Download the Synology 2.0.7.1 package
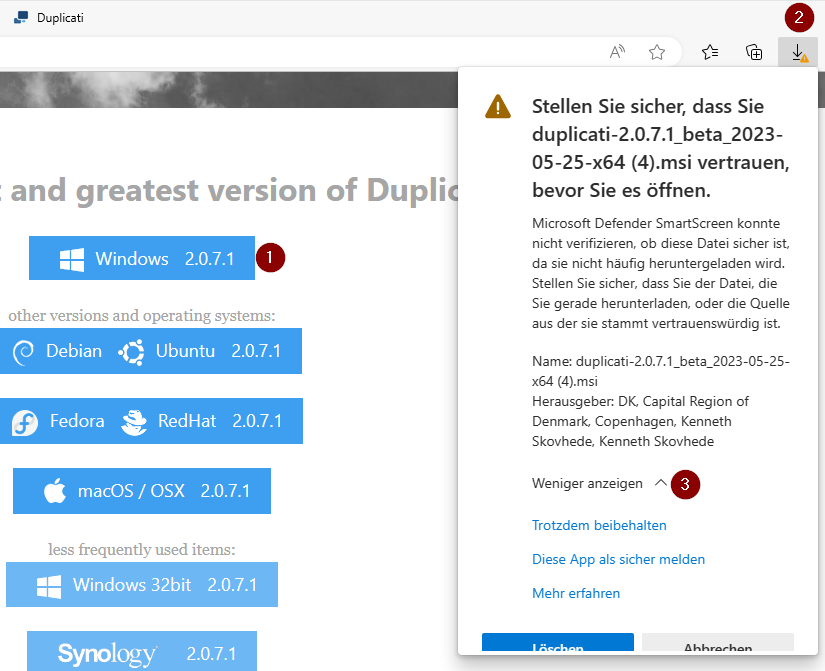825x671 pixels. tap(142, 652)
